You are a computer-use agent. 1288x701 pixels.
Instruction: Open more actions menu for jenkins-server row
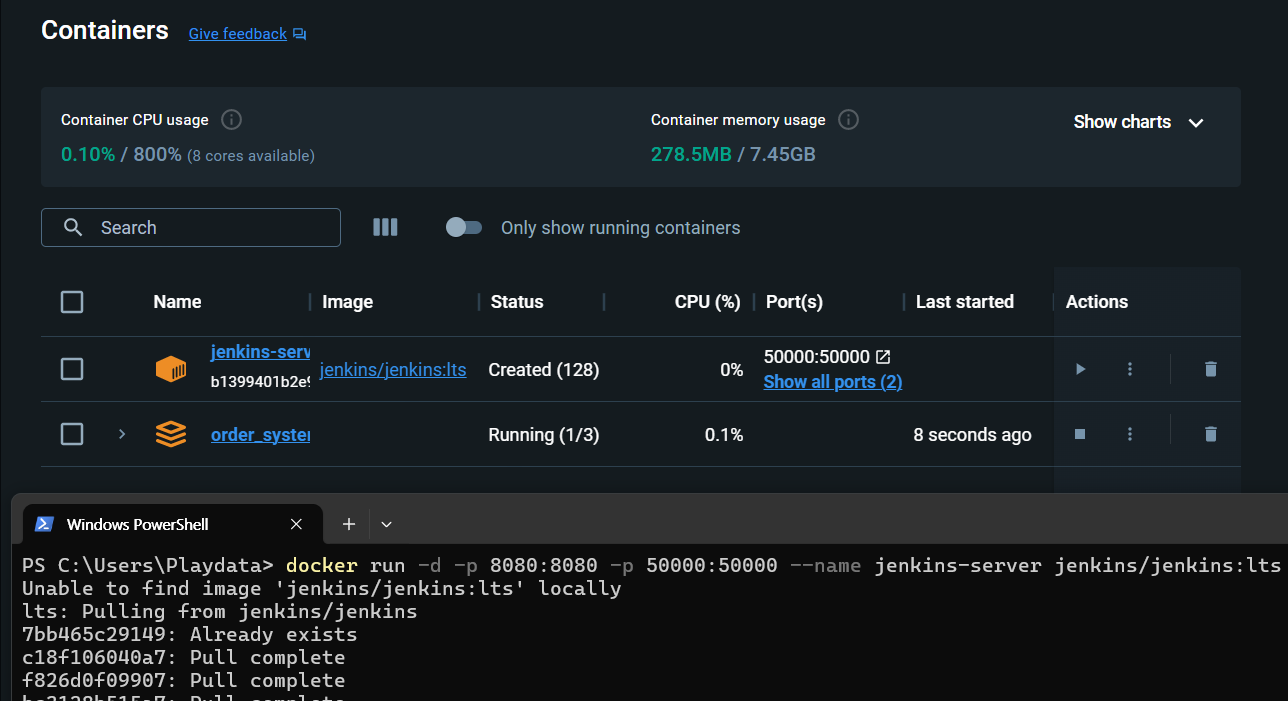1130,369
